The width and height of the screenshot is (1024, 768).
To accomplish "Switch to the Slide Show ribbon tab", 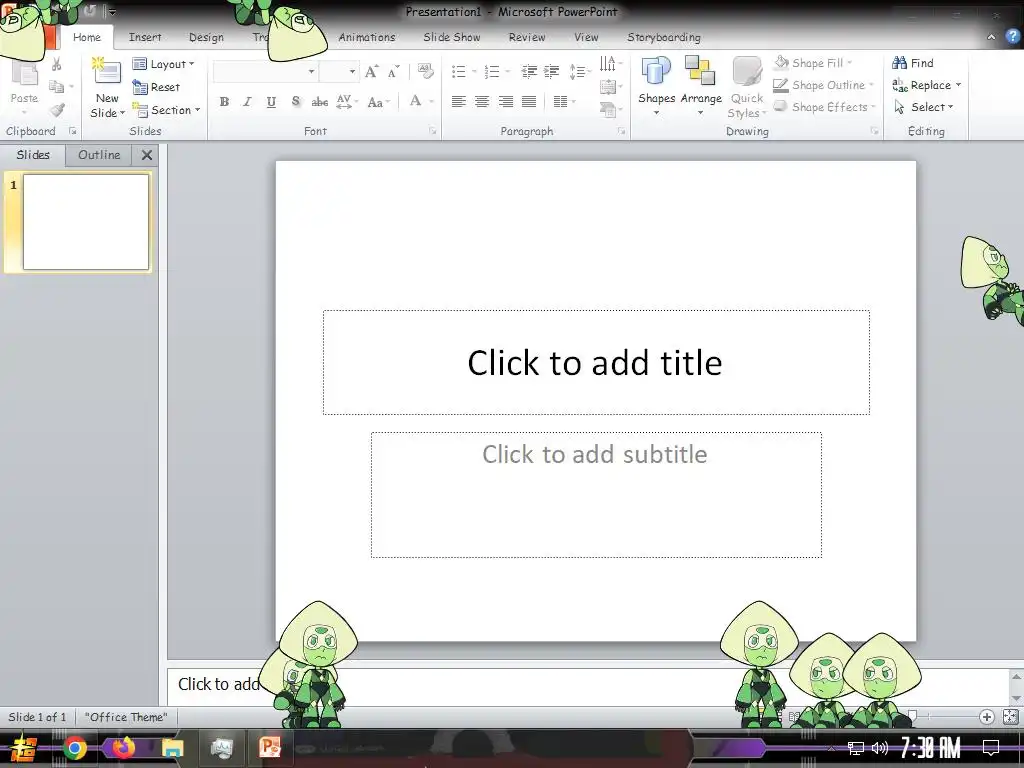I will coord(451,37).
